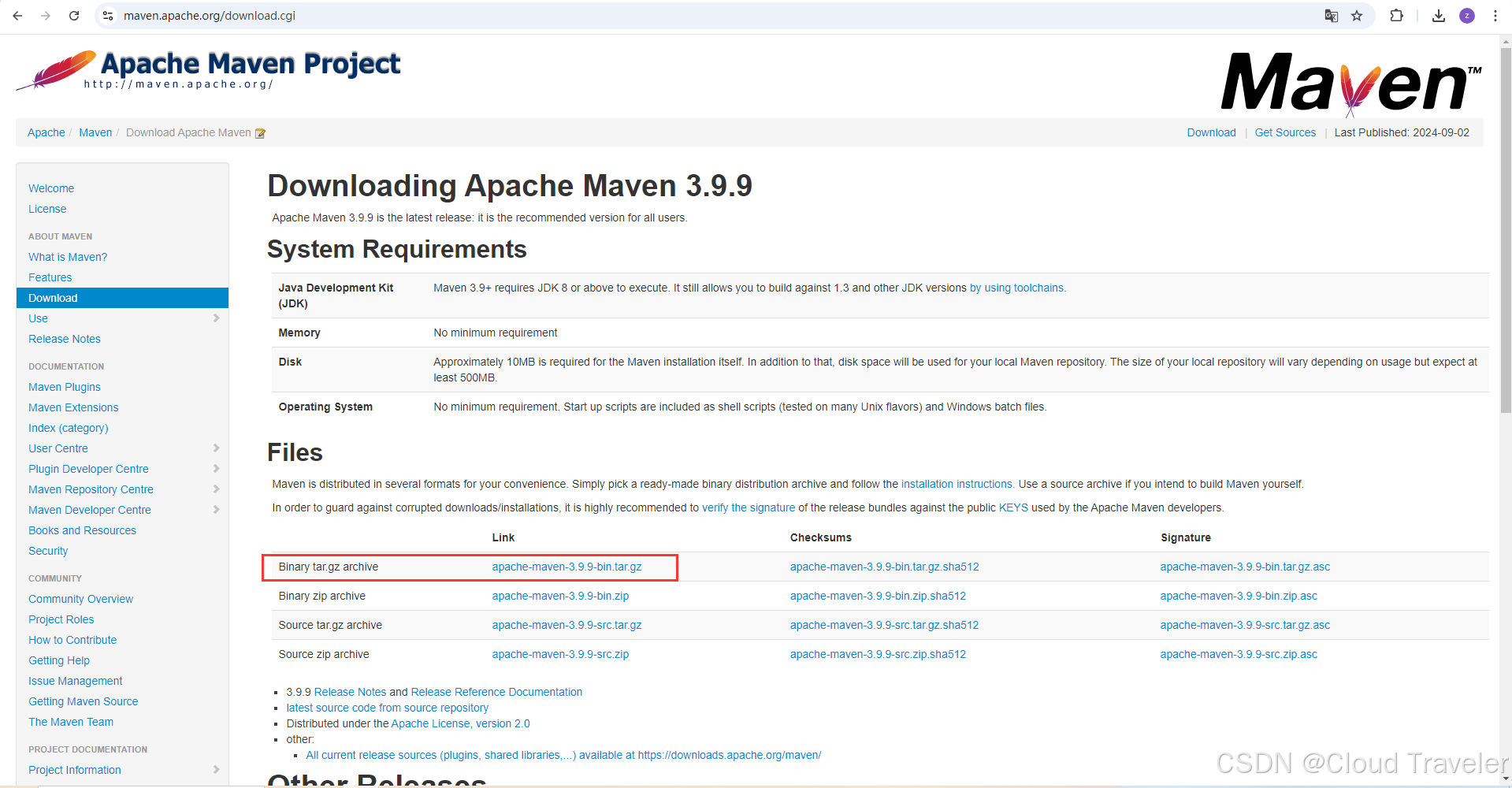Open the user profile avatar
Screen dimensions: 1512x788
tap(1467, 16)
